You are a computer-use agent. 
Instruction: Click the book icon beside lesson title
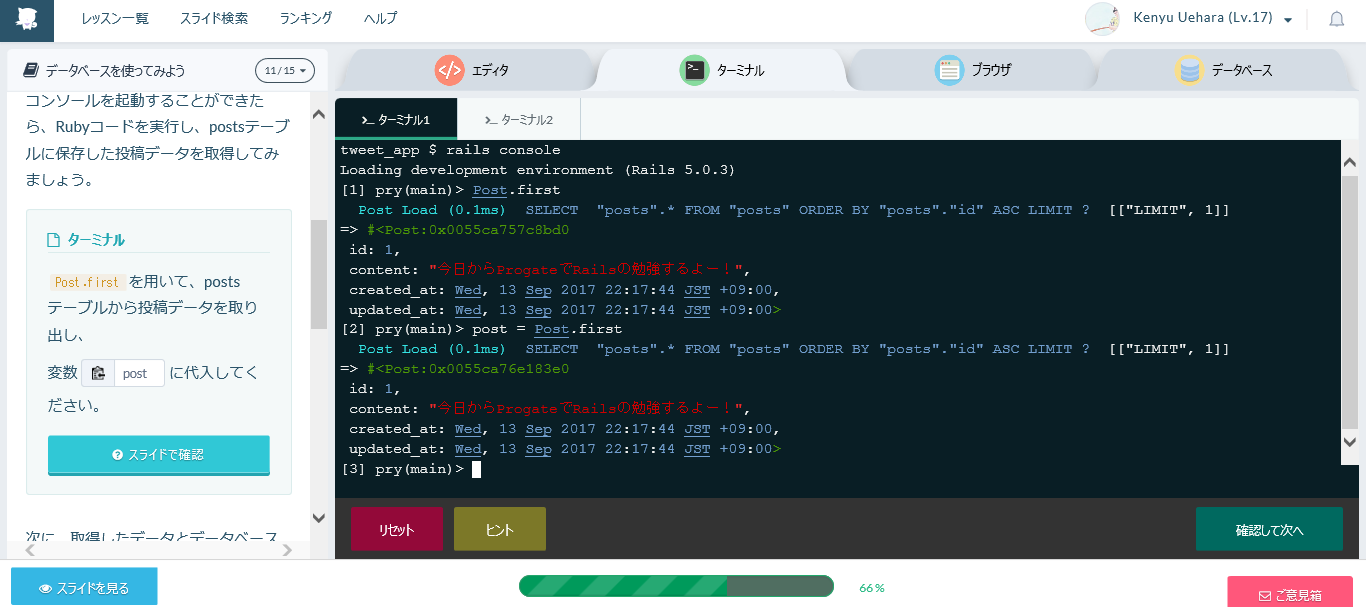click(x=31, y=70)
